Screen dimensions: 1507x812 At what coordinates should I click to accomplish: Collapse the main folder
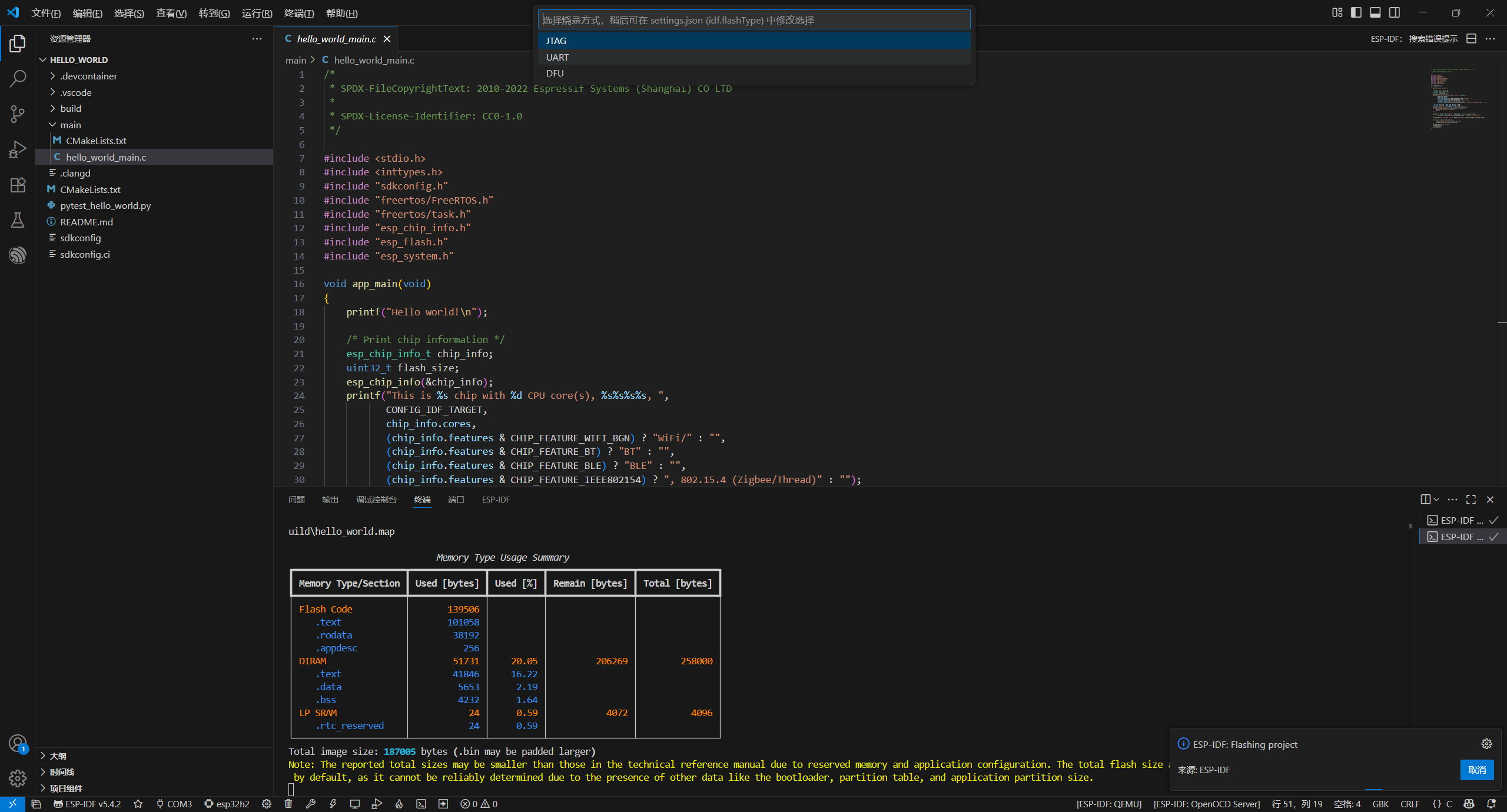coord(71,125)
